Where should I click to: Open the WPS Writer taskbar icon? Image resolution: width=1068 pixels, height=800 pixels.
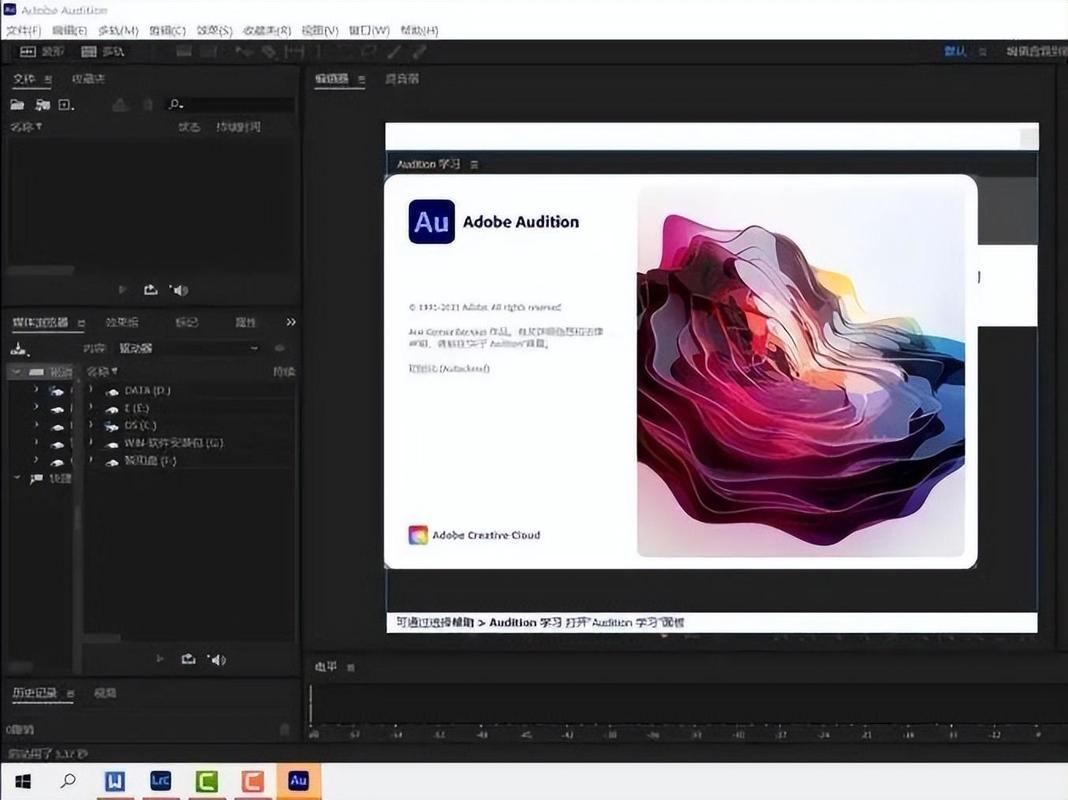114,781
